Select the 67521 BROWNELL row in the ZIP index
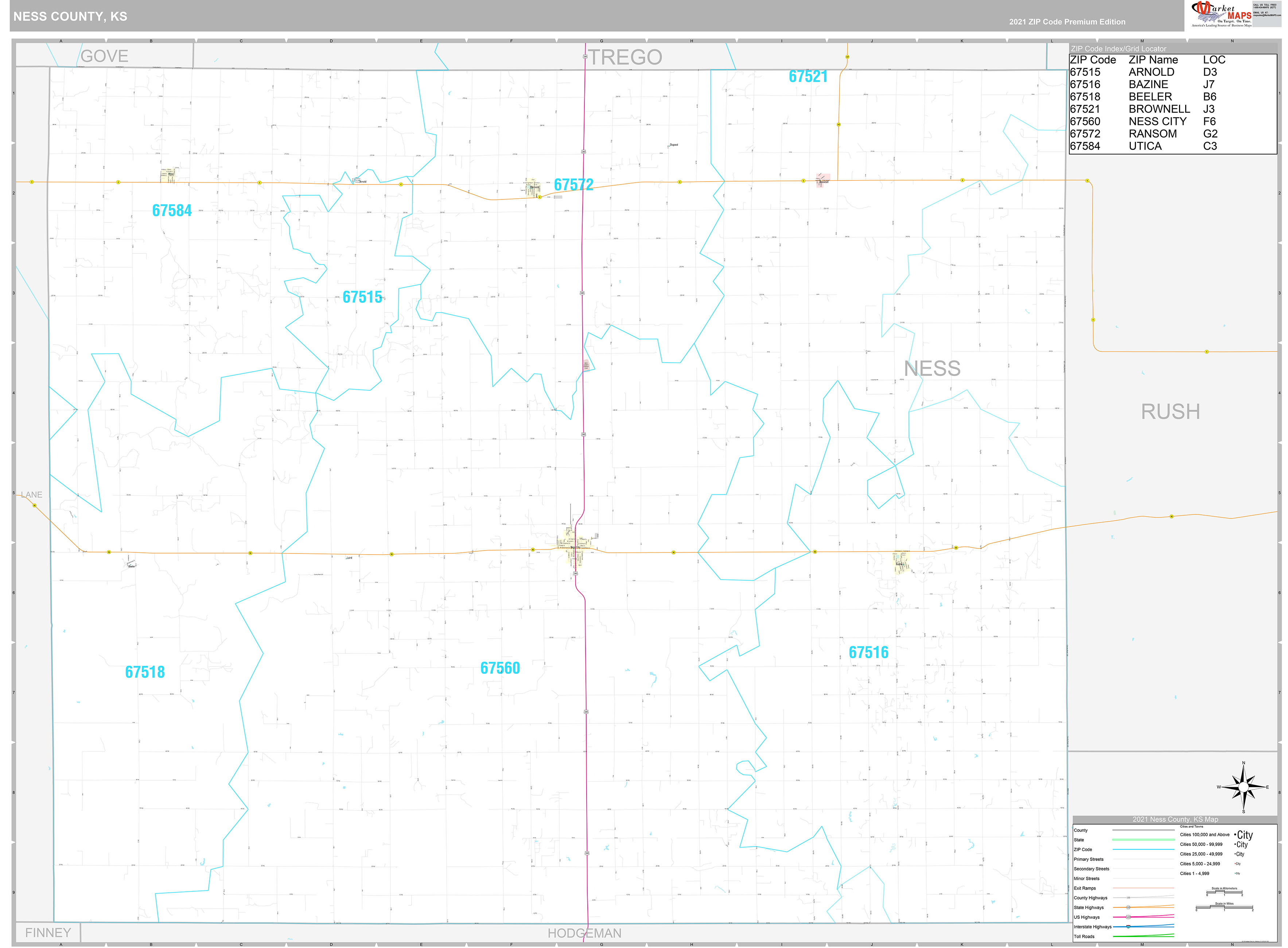 point(1130,109)
